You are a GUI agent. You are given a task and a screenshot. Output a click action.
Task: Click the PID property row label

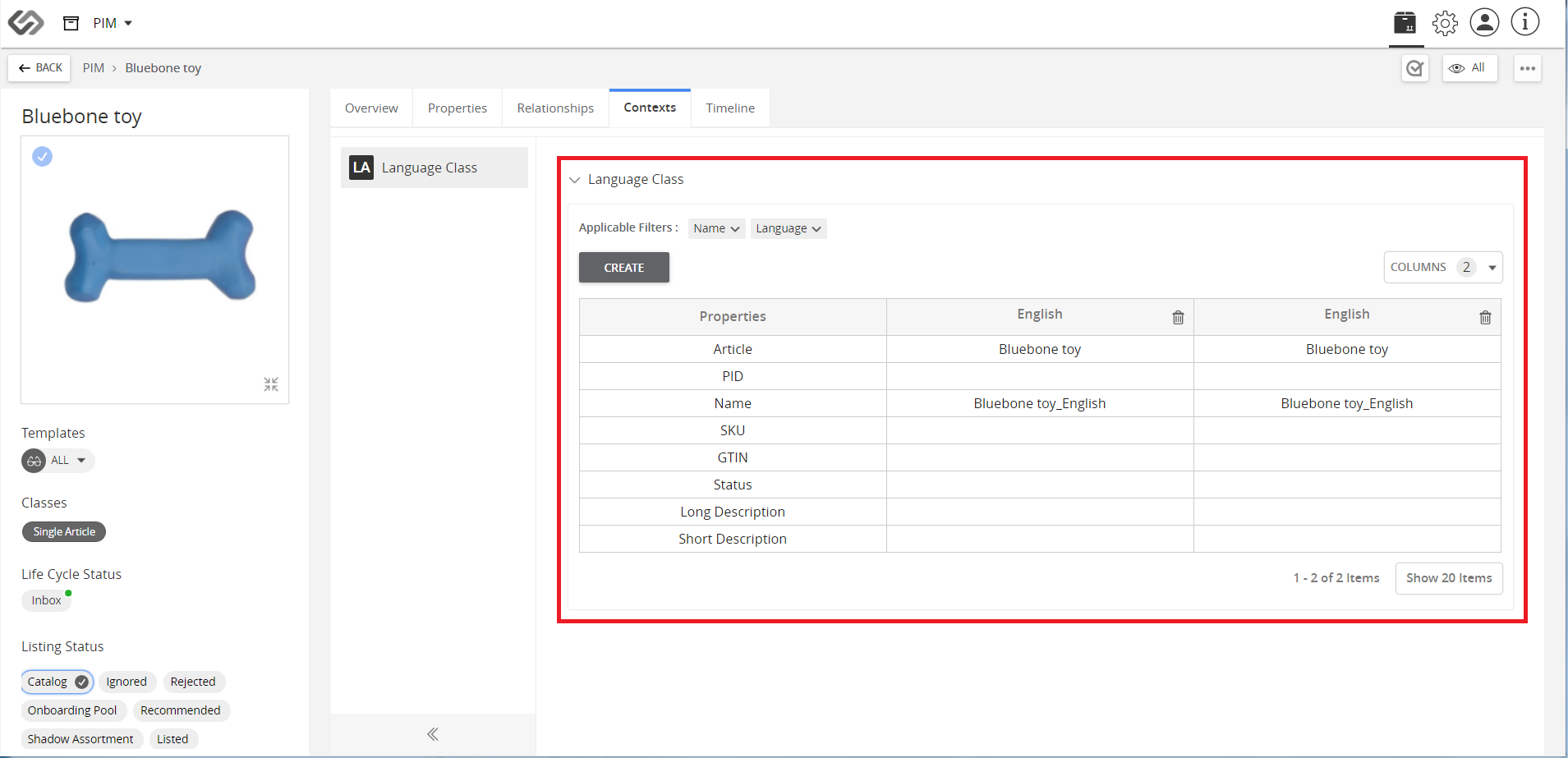pyautogui.click(x=733, y=376)
